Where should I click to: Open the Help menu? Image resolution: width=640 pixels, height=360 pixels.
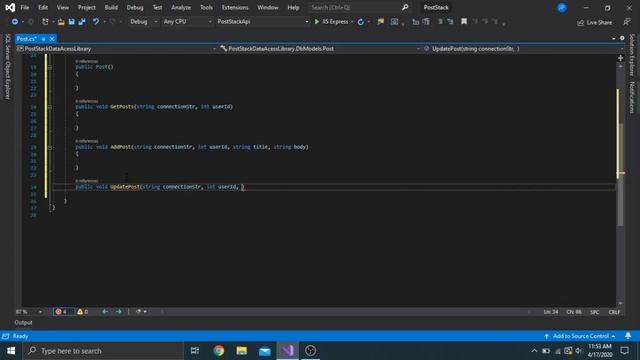click(293, 7)
